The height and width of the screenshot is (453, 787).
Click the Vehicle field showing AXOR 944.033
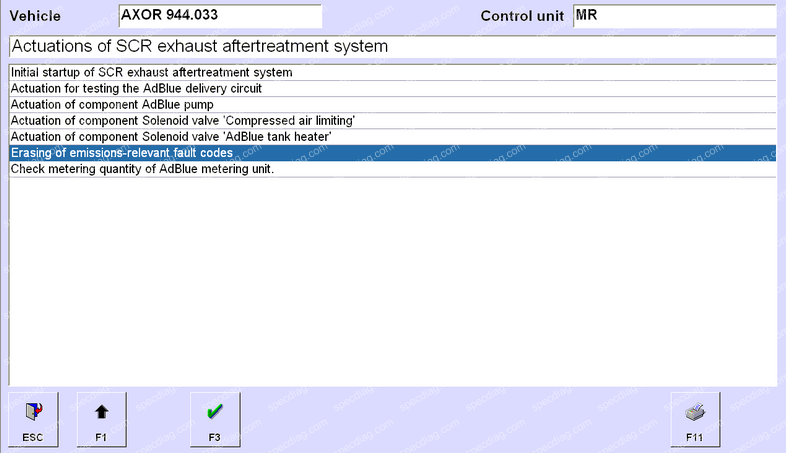coord(220,16)
